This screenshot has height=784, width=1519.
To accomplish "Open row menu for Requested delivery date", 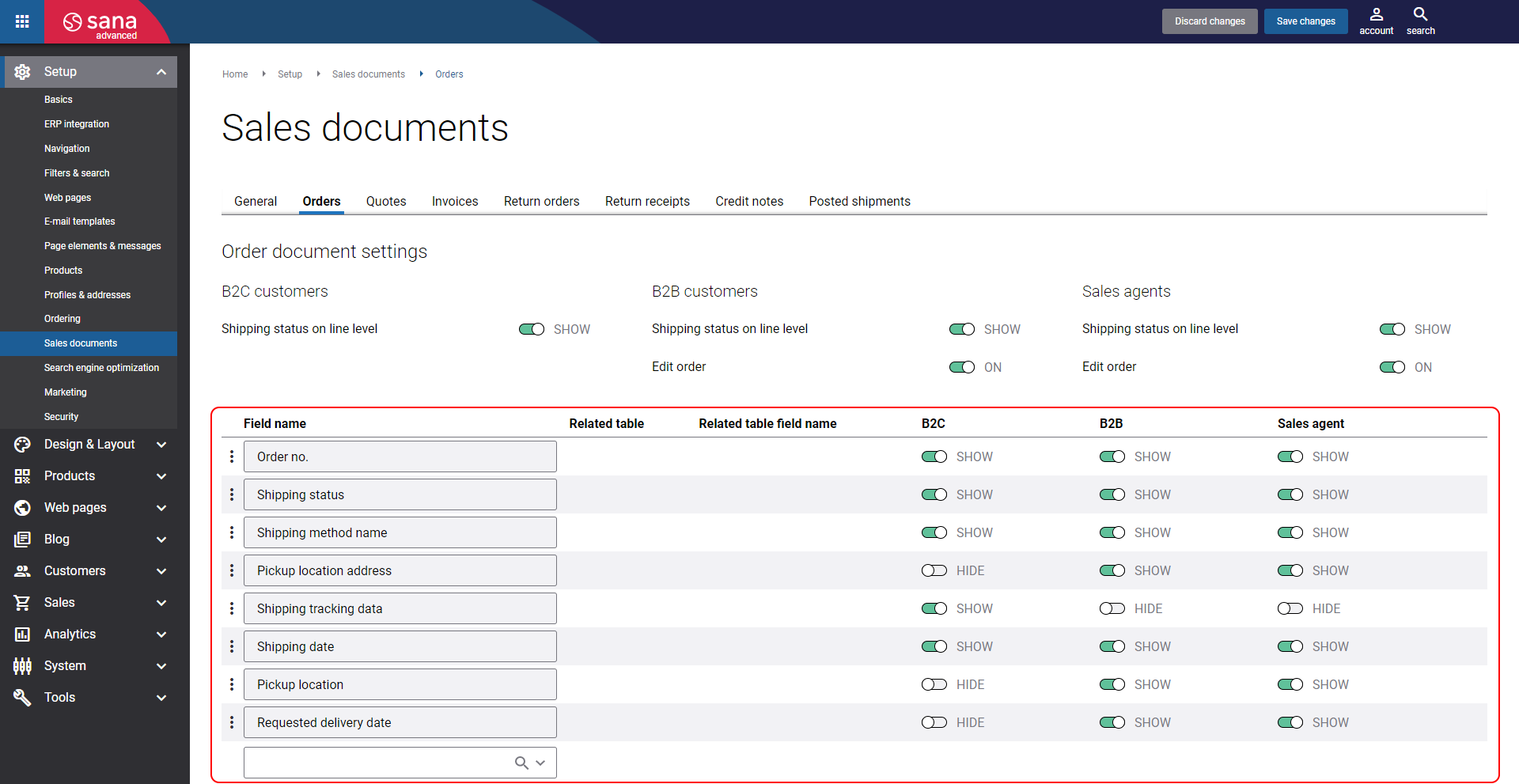I will click(x=232, y=722).
